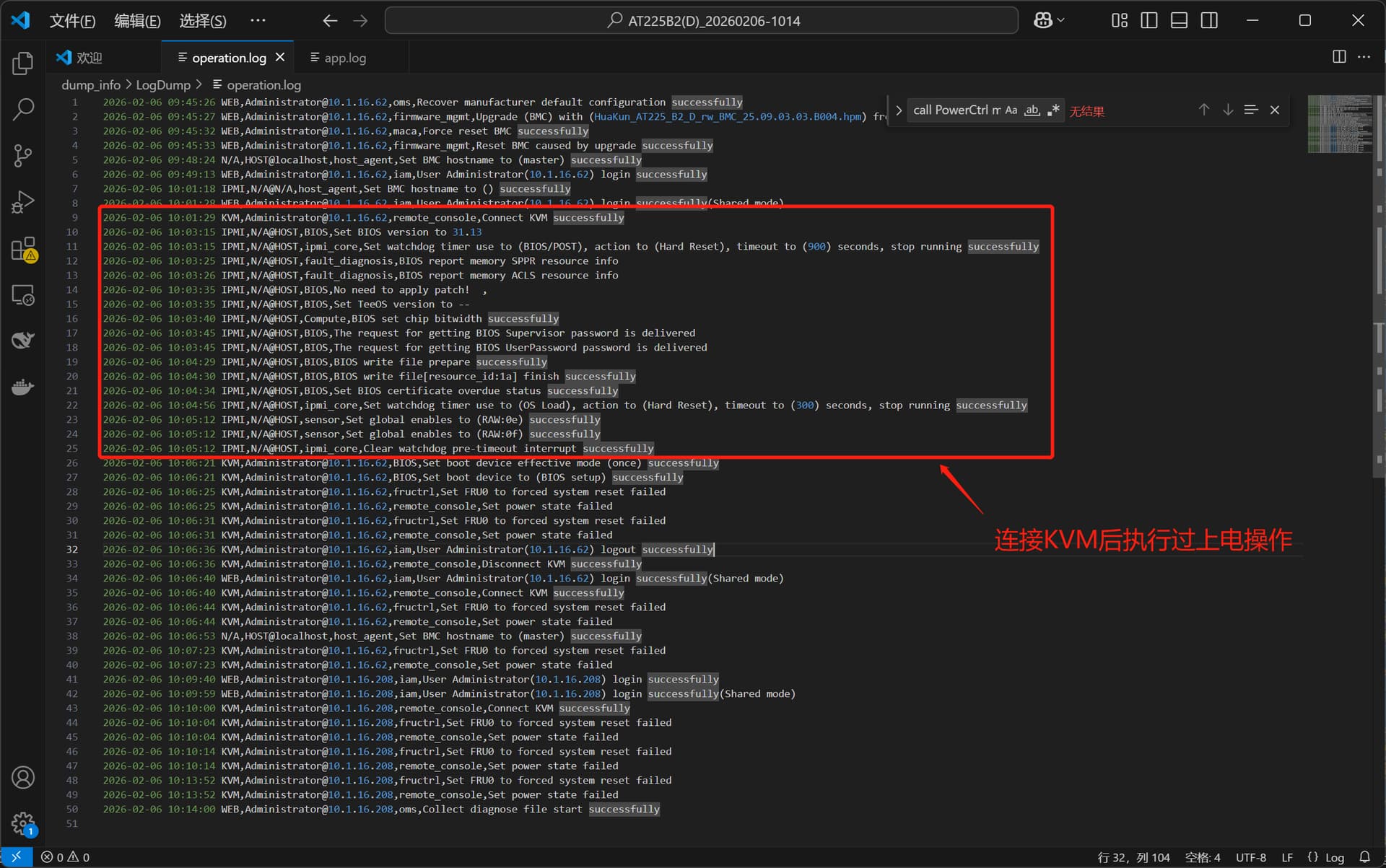The image size is (1386, 868).
Task: Open the Manage gear settings icon
Action: pos(23,823)
